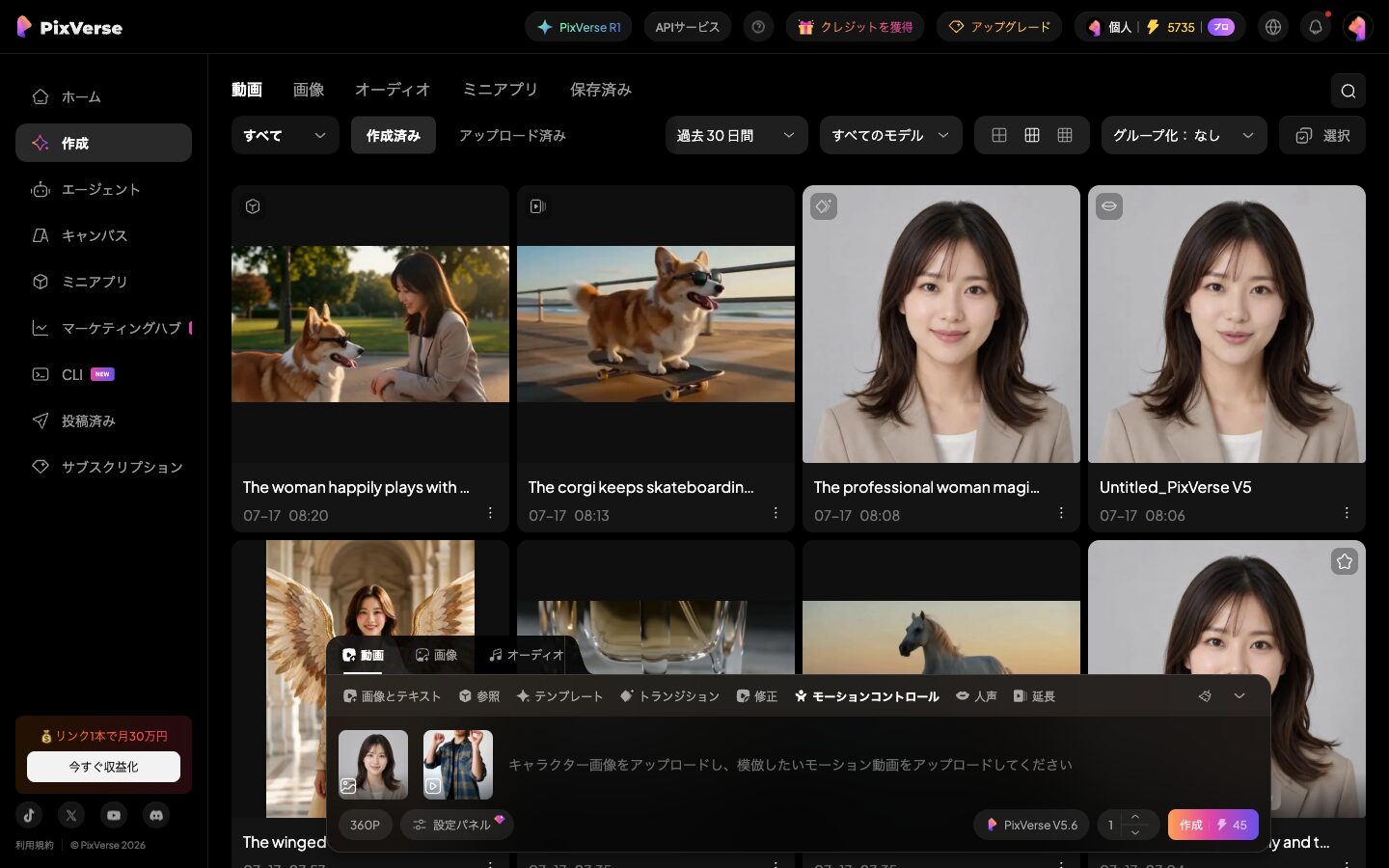Click the clear prompt broom icon
Image resolution: width=1389 pixels, height=868 pixels.
pyautogui.click(x=1205, y=695)
